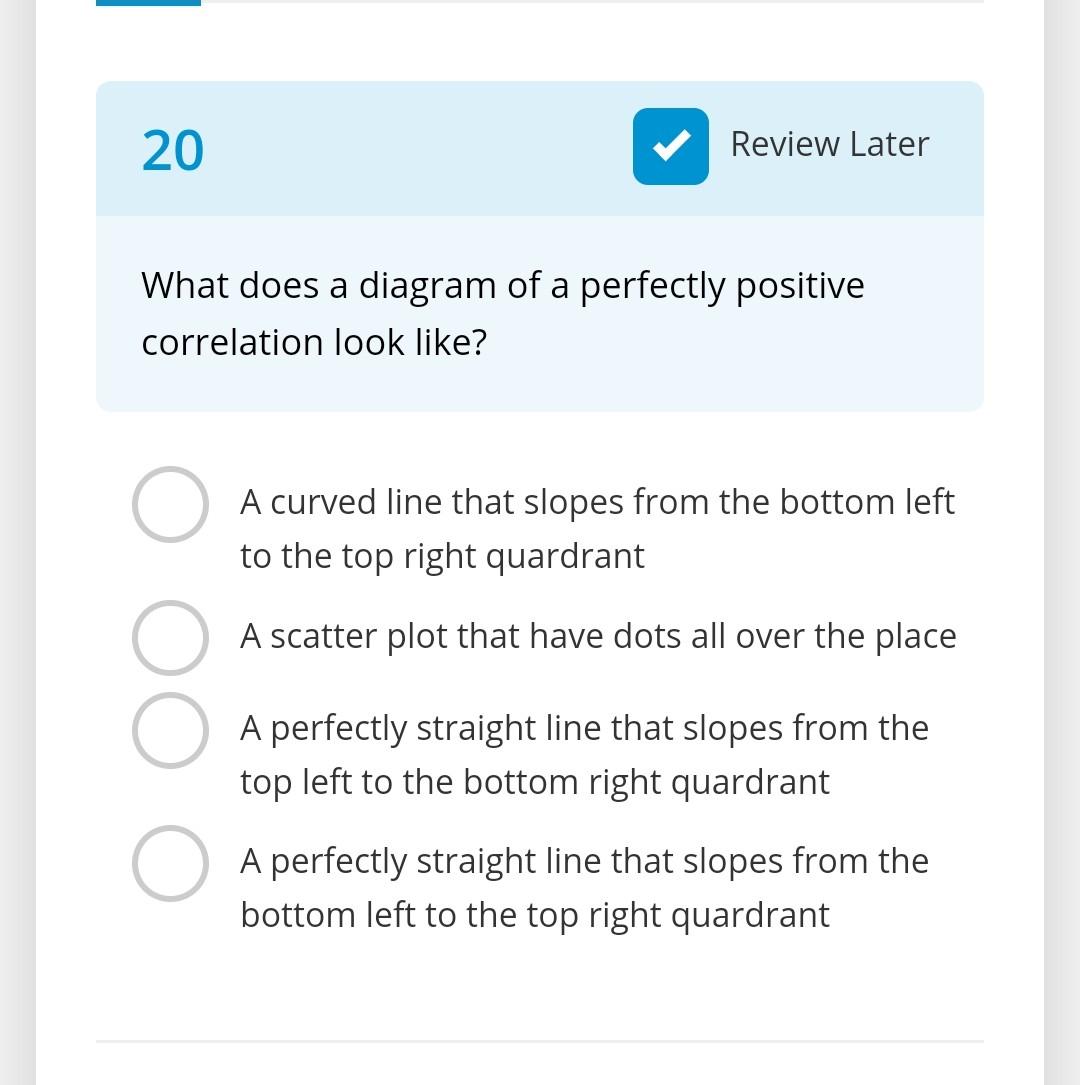Click the Review Later label text

[829, 144]
